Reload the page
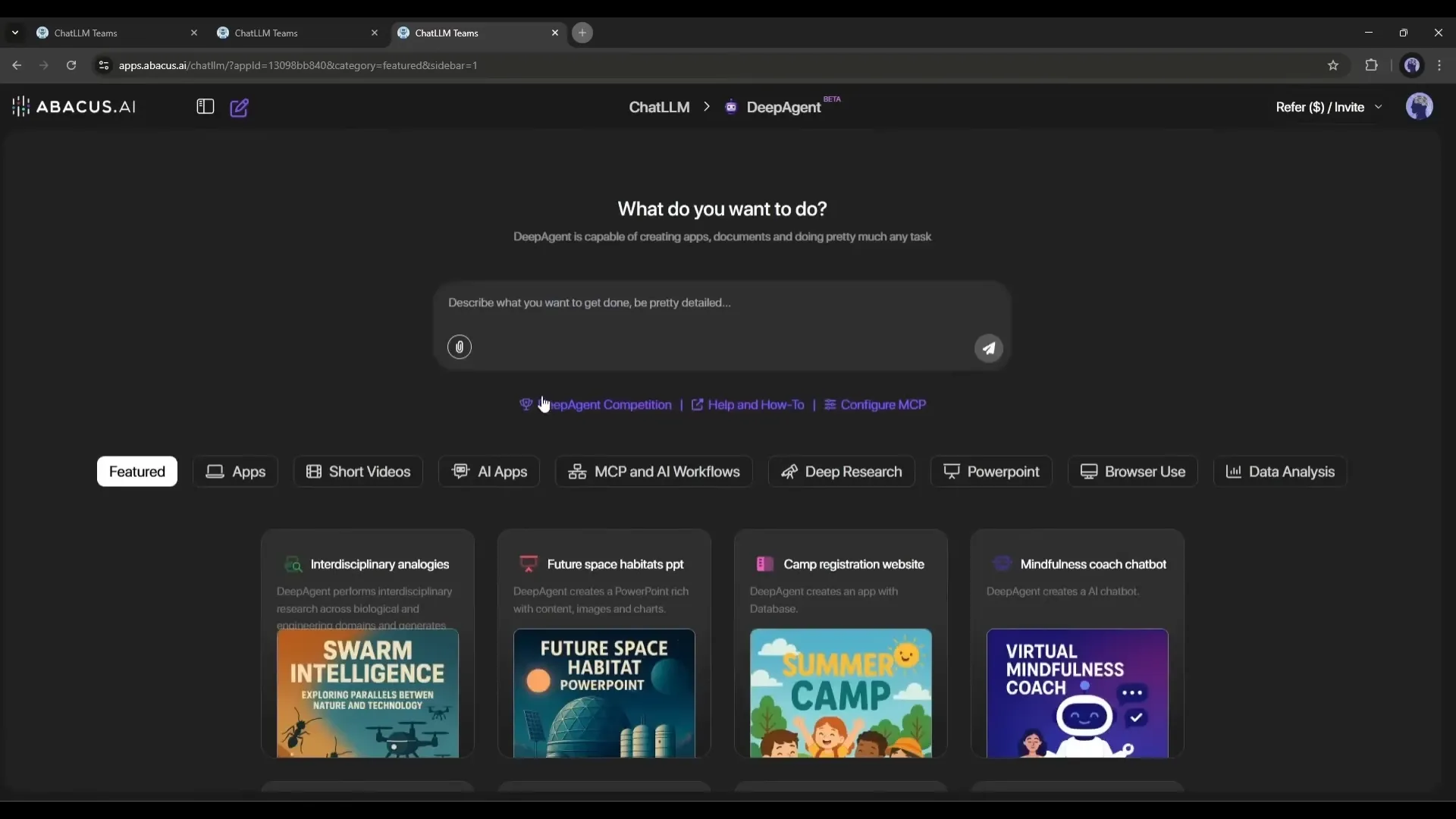Image resolution: width=1456 pixels, height=819 pixels. coord(71,65)
